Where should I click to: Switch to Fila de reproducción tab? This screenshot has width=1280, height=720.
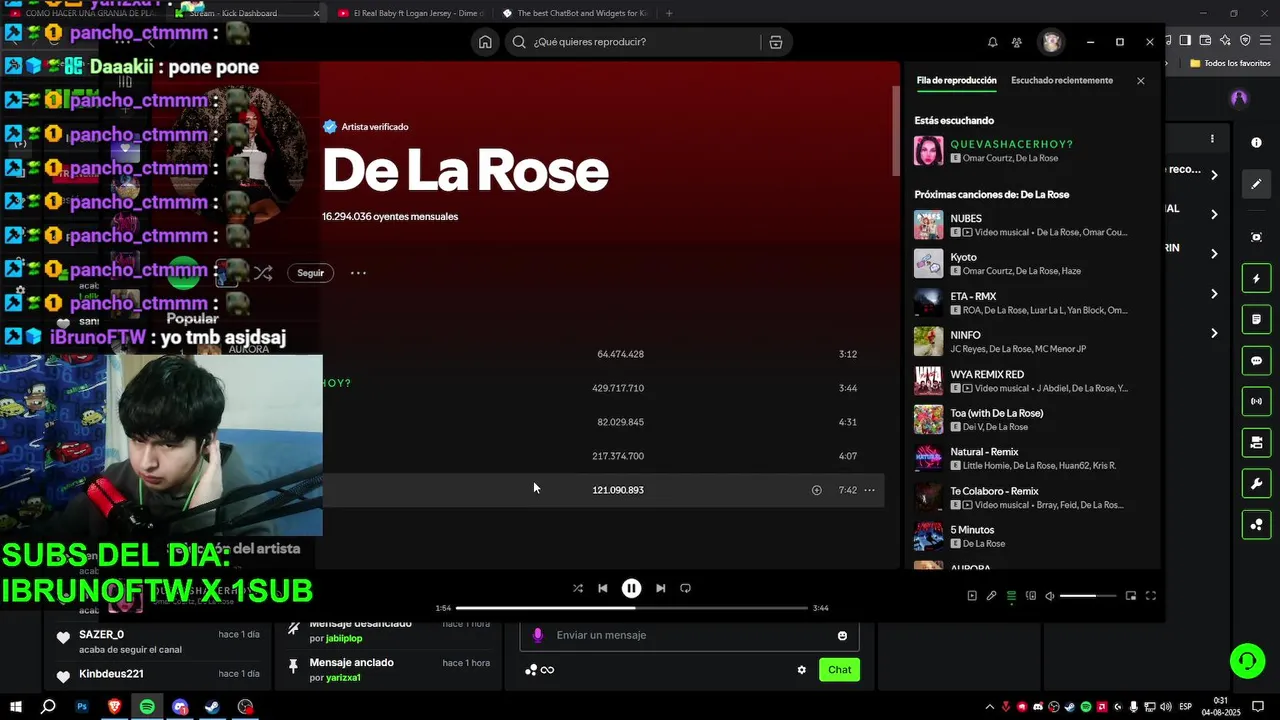click(956, 80)
